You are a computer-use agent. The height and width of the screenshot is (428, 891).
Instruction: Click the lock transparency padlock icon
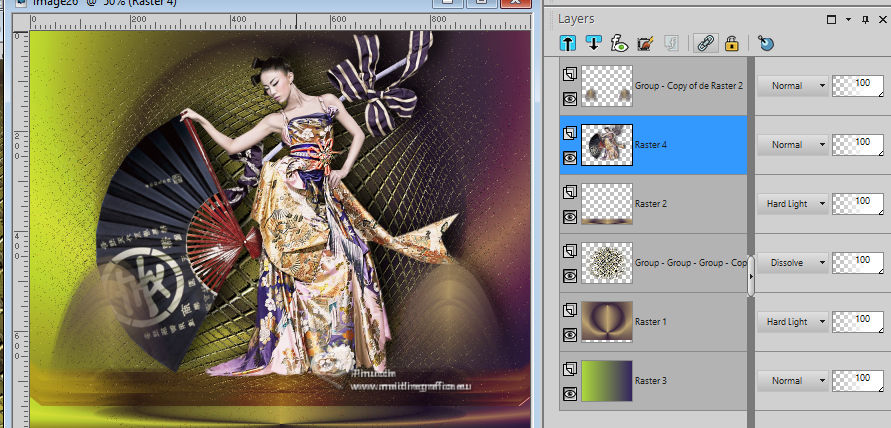tap(731, 43)
